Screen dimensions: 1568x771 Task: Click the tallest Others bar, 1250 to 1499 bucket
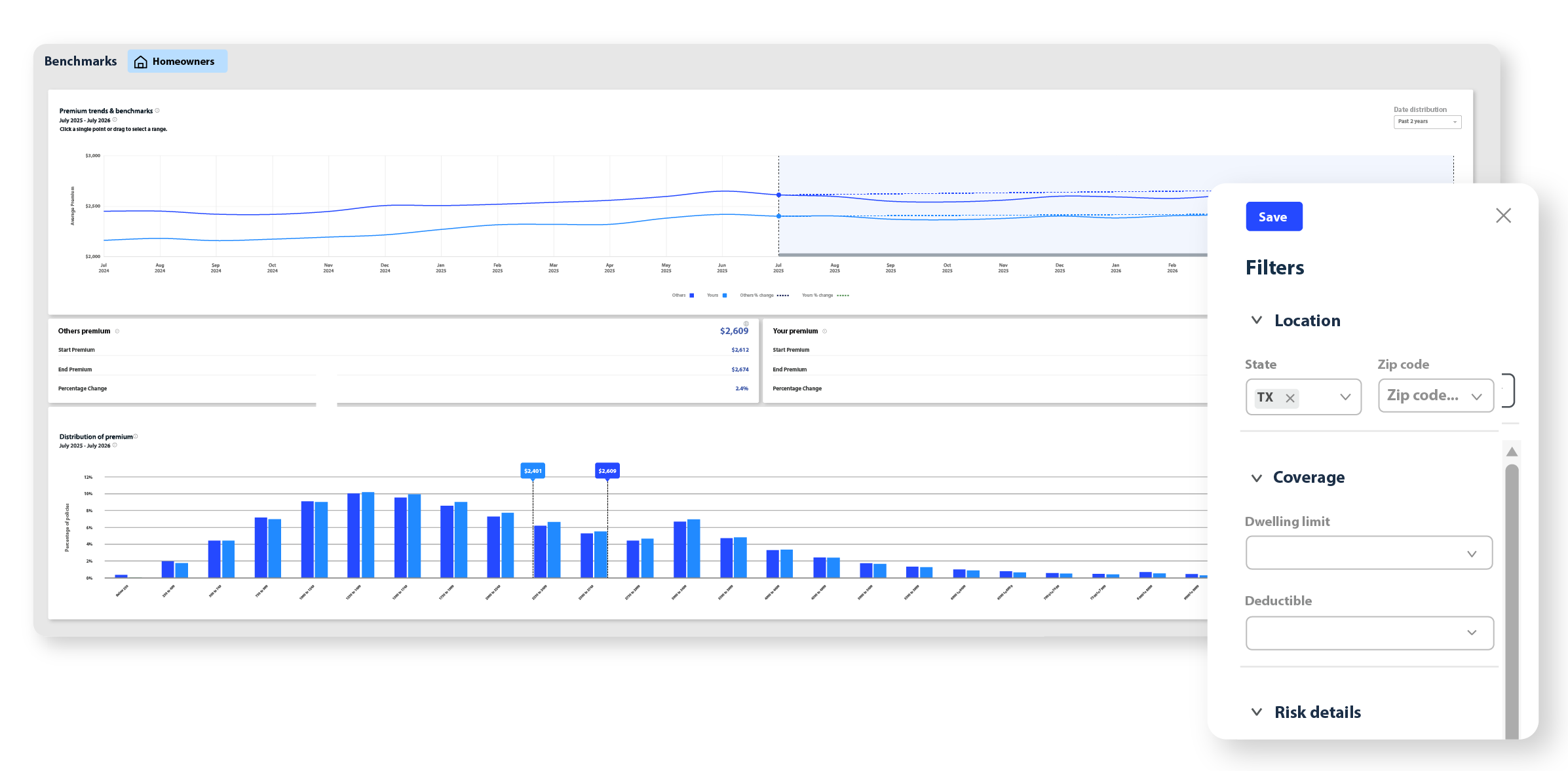click(354, 535)
